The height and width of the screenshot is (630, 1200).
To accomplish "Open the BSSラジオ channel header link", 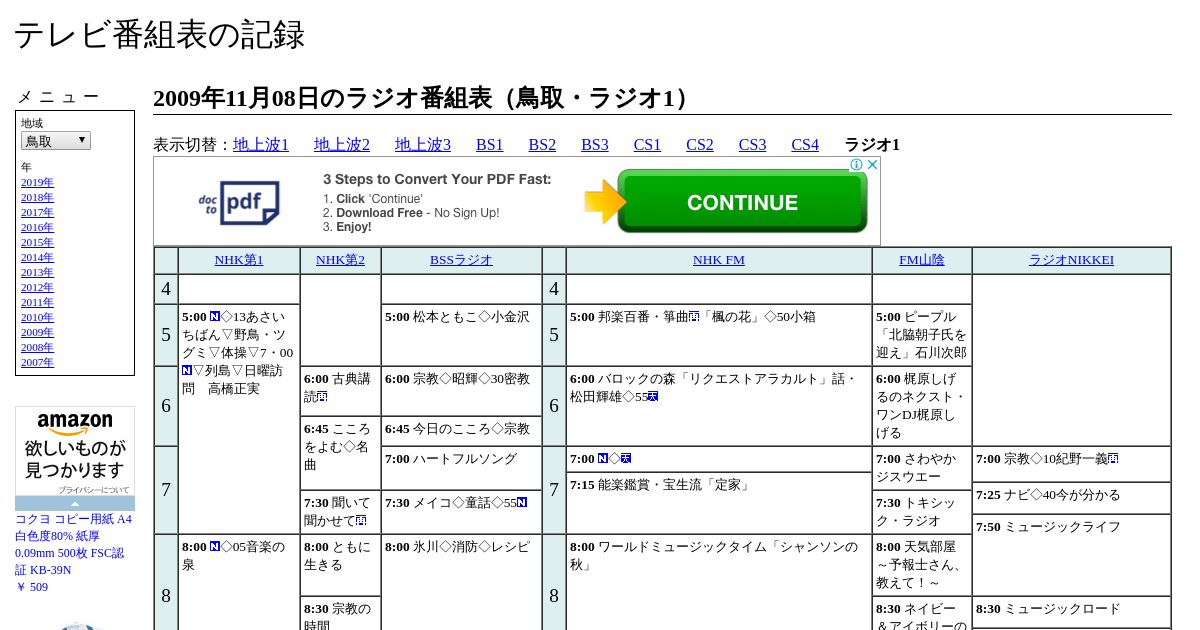I will (461, 260).
